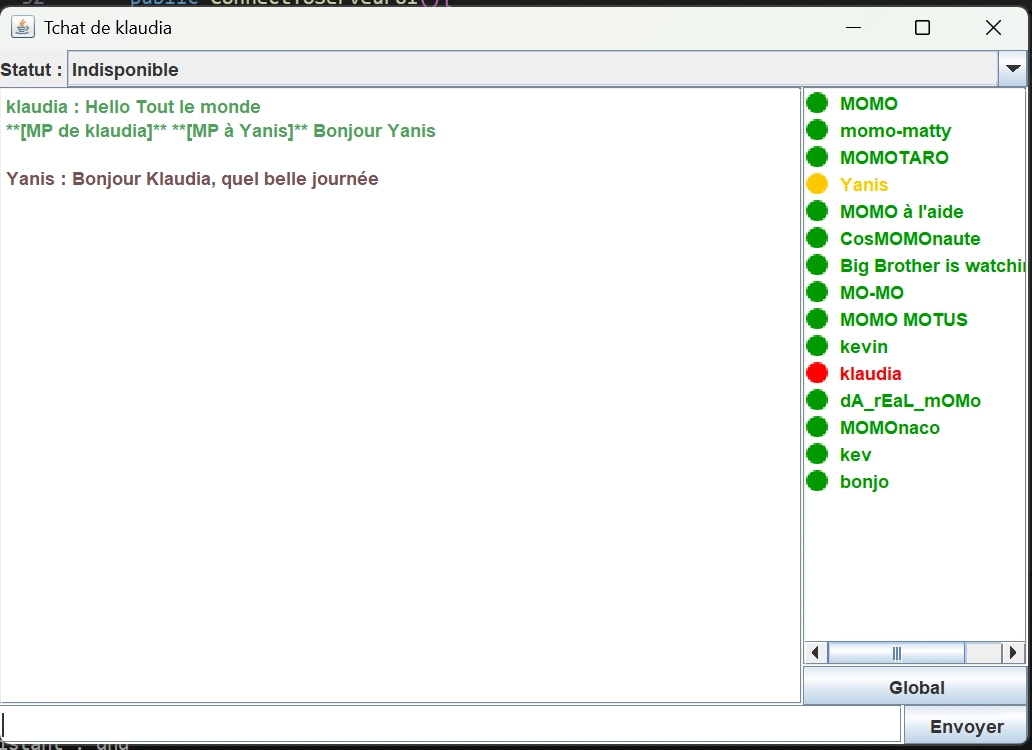This screenshot has height=750, width=1032.
Task: Click the horizontal scrollbar thumb of user list
Action: click(896, 653)
